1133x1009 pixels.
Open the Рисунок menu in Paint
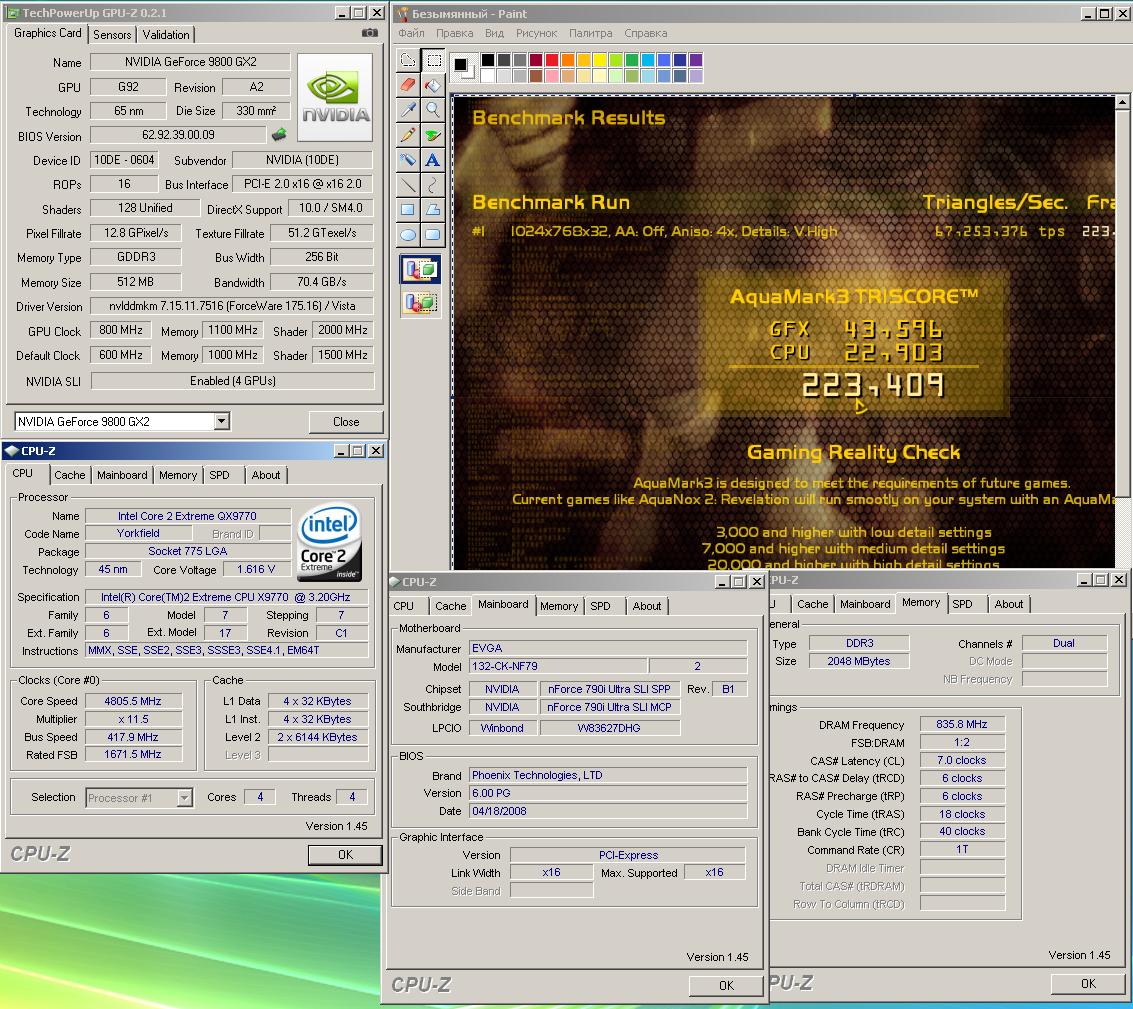coord(536,33)
